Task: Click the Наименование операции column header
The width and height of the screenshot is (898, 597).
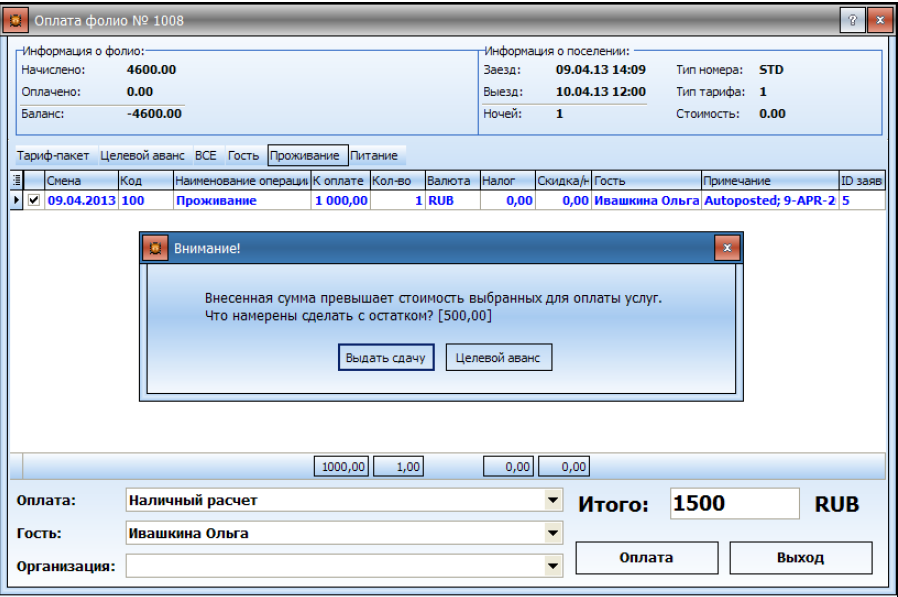Action: [242, 180]
